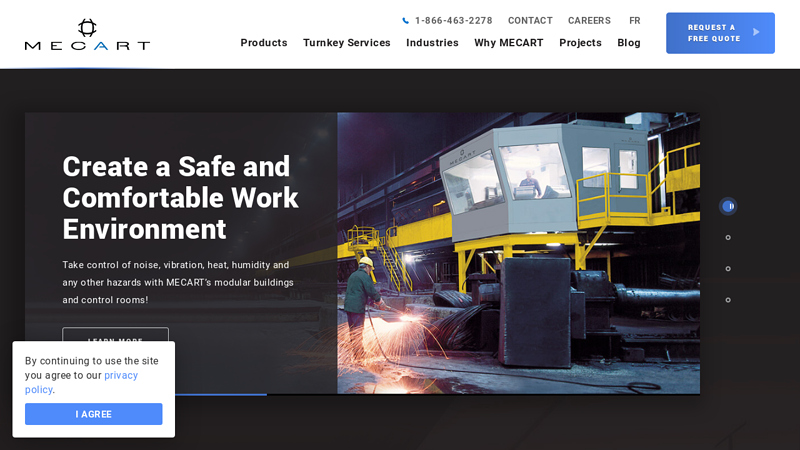800x450 pixels.
Task: Jump to the second slide dot
Action: [728, 237]
